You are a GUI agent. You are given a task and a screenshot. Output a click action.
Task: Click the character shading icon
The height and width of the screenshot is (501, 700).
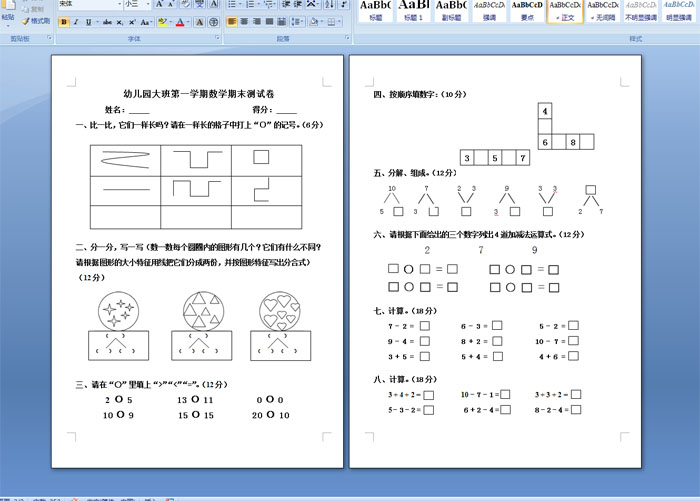pos(200,22)
